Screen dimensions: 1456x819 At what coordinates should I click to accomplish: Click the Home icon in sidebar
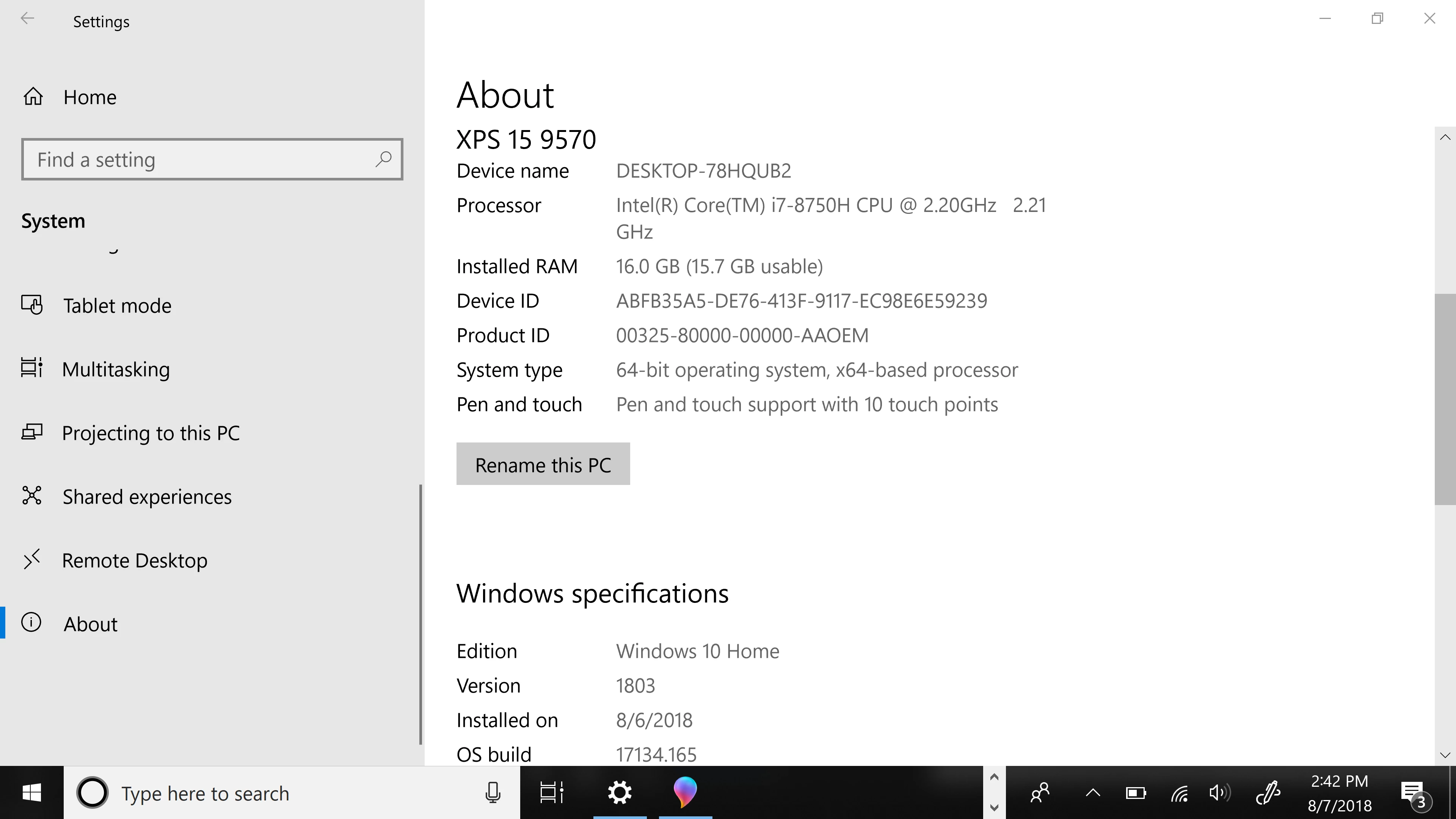33,97
